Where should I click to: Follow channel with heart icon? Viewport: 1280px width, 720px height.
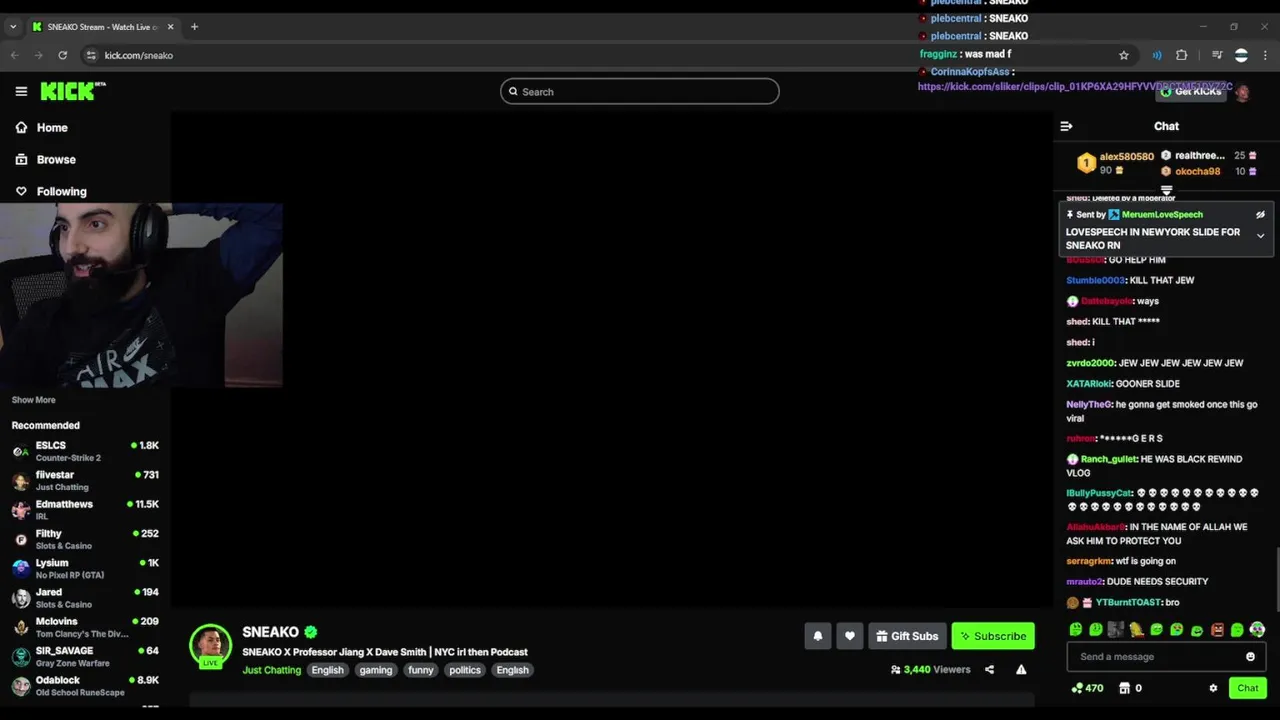(x=850, y=636)
